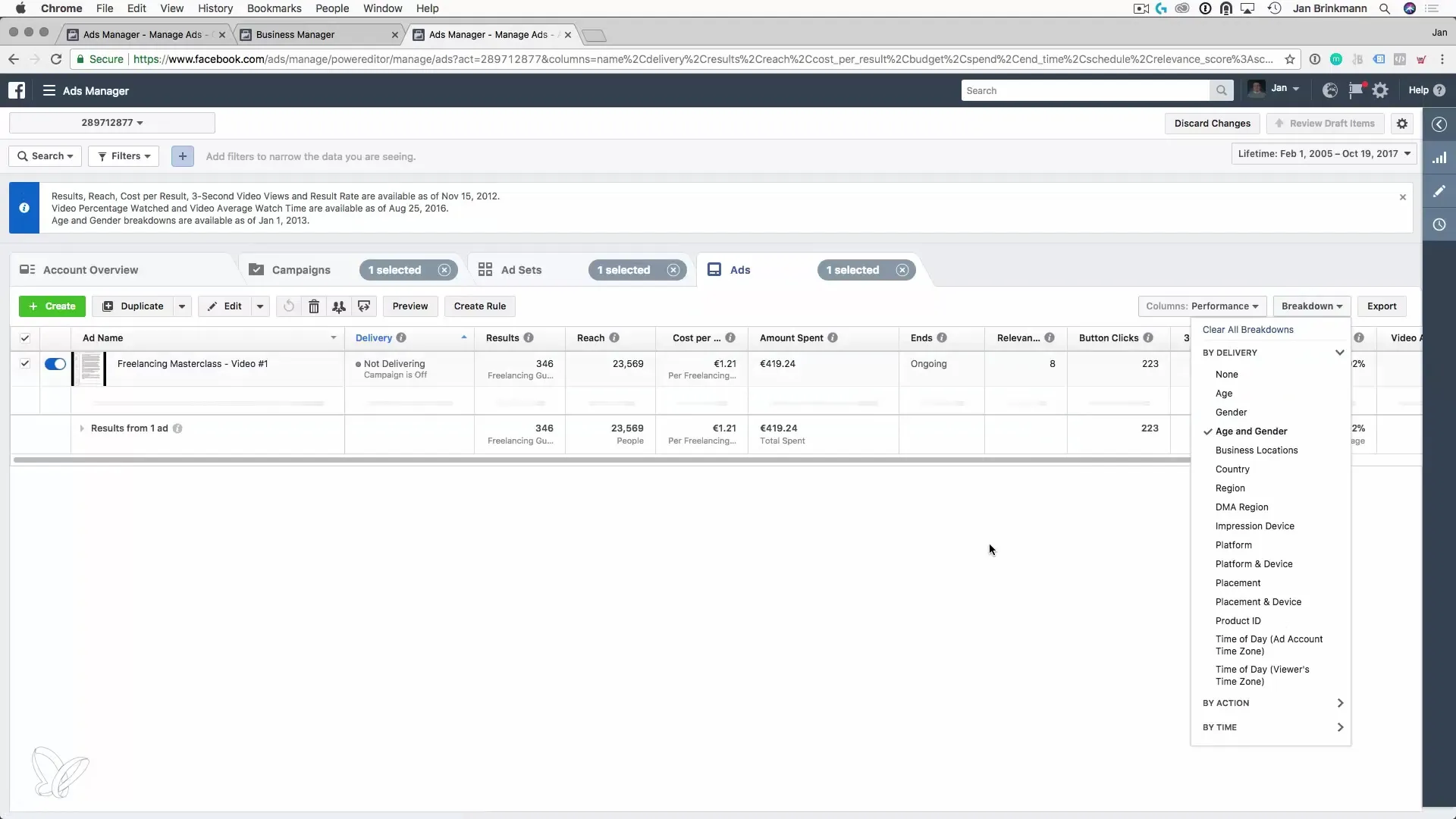1456x819 pixels.
Task: Open the Ads Manager hamburger menu
Action: [x=49, y=90]
